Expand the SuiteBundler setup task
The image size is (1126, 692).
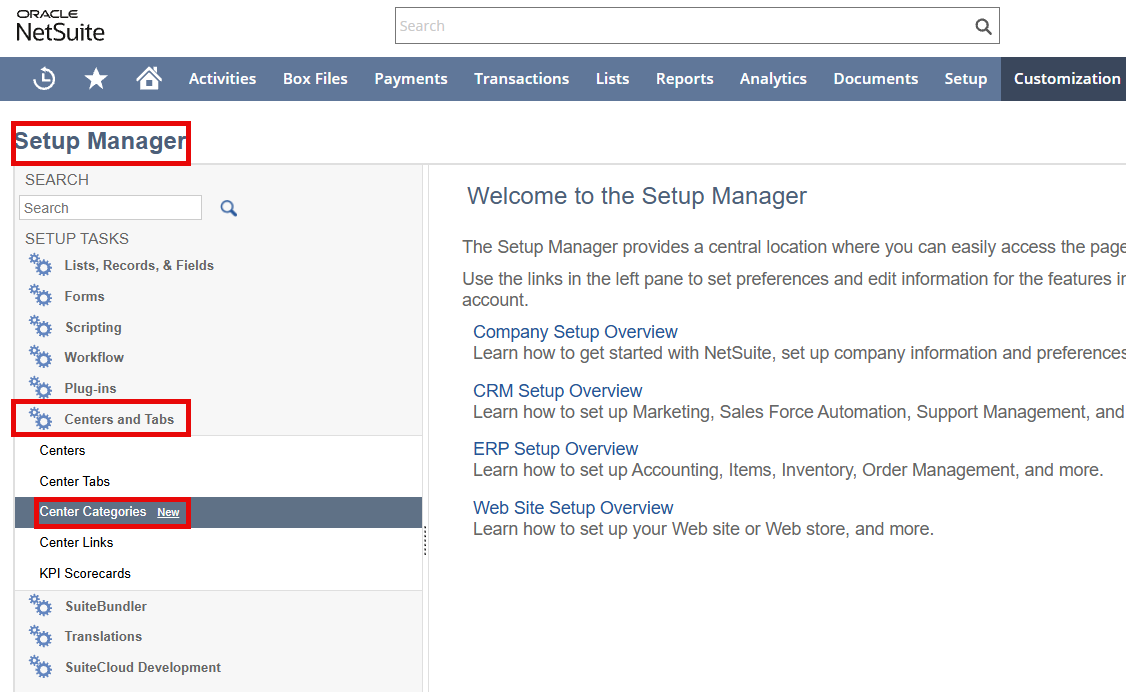106,606
